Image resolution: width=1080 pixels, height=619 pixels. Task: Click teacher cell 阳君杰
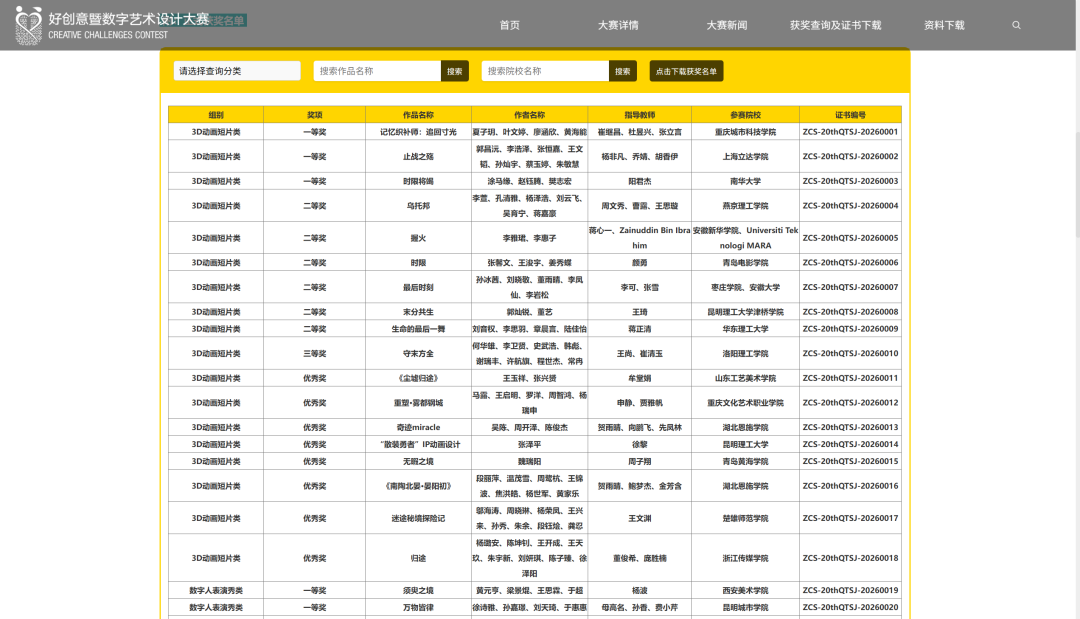pos(640,181)
